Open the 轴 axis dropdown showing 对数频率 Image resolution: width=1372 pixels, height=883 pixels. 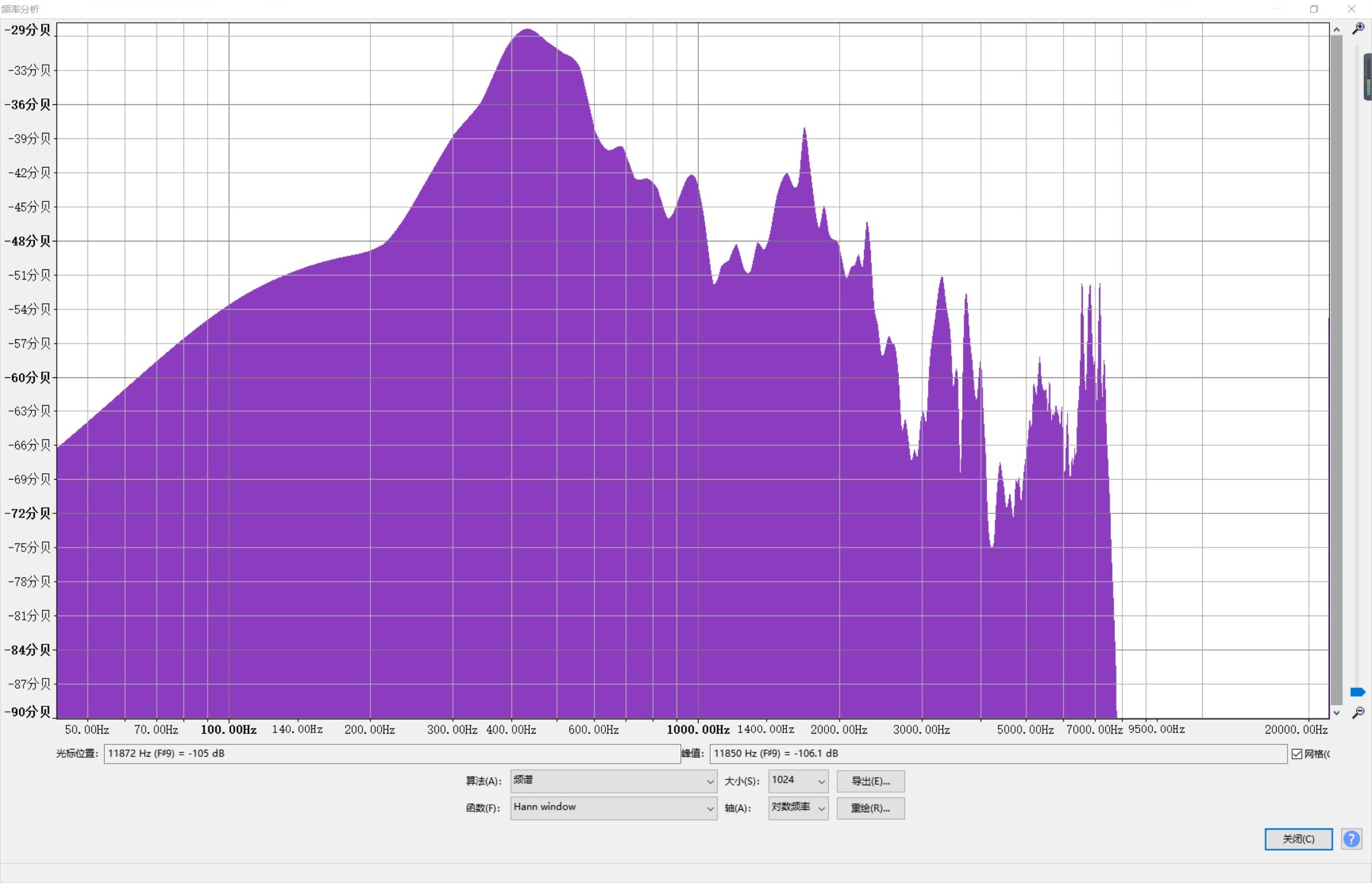pyautogui.click(x=798, y=808)
